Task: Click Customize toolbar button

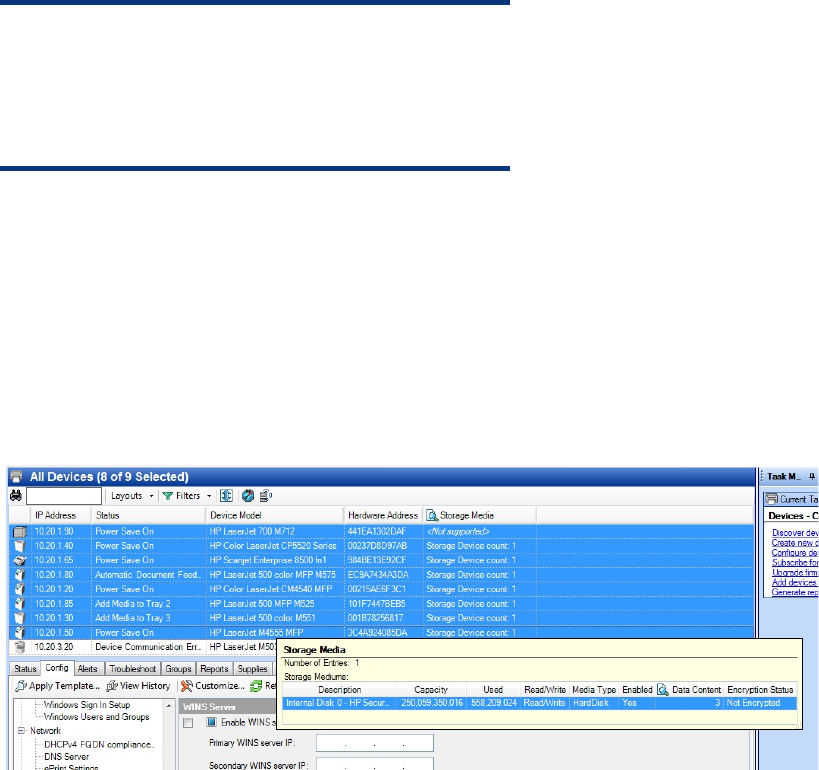Action: click(x=213, y=686)
